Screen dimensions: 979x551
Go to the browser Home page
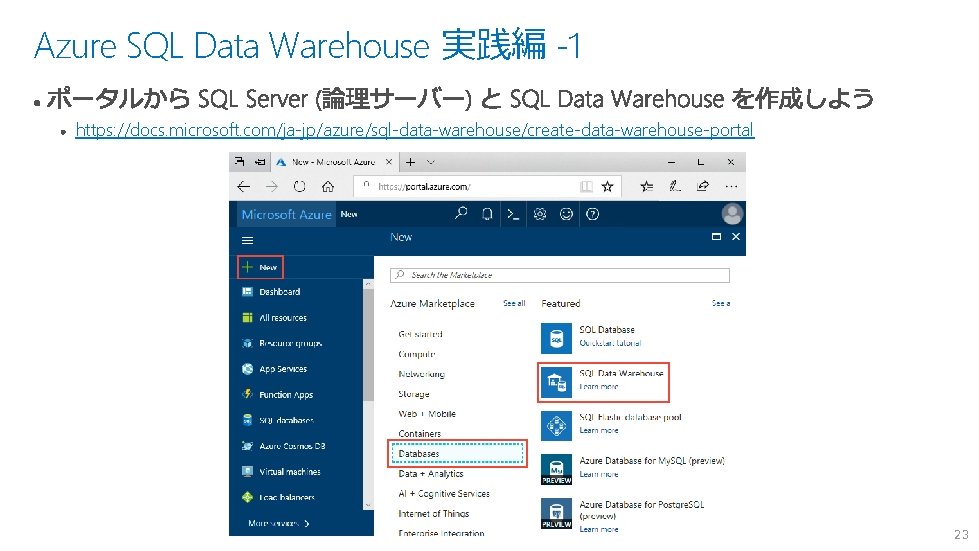click(328, 187)
